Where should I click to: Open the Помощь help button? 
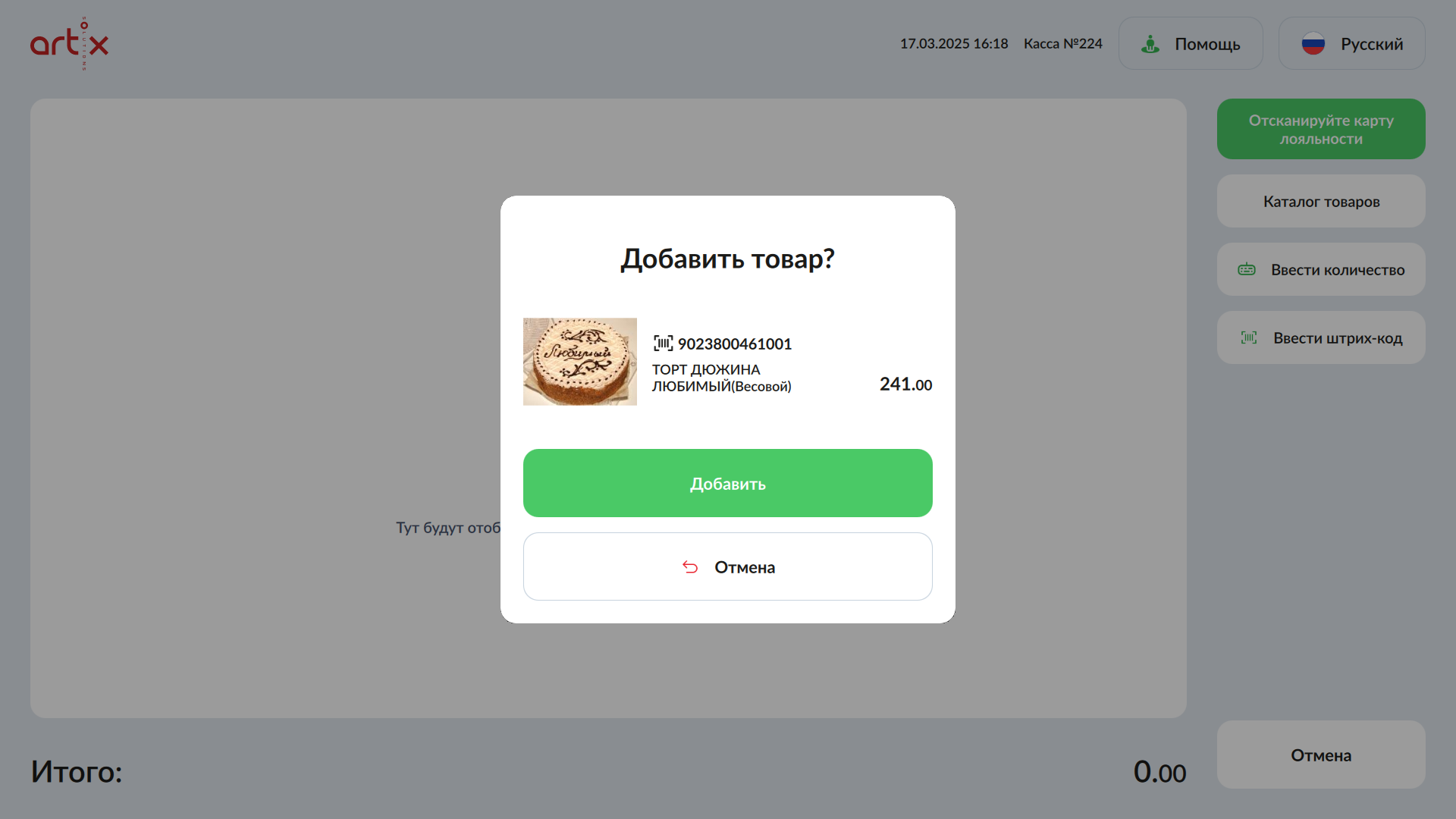click(x=1191, y=43)
